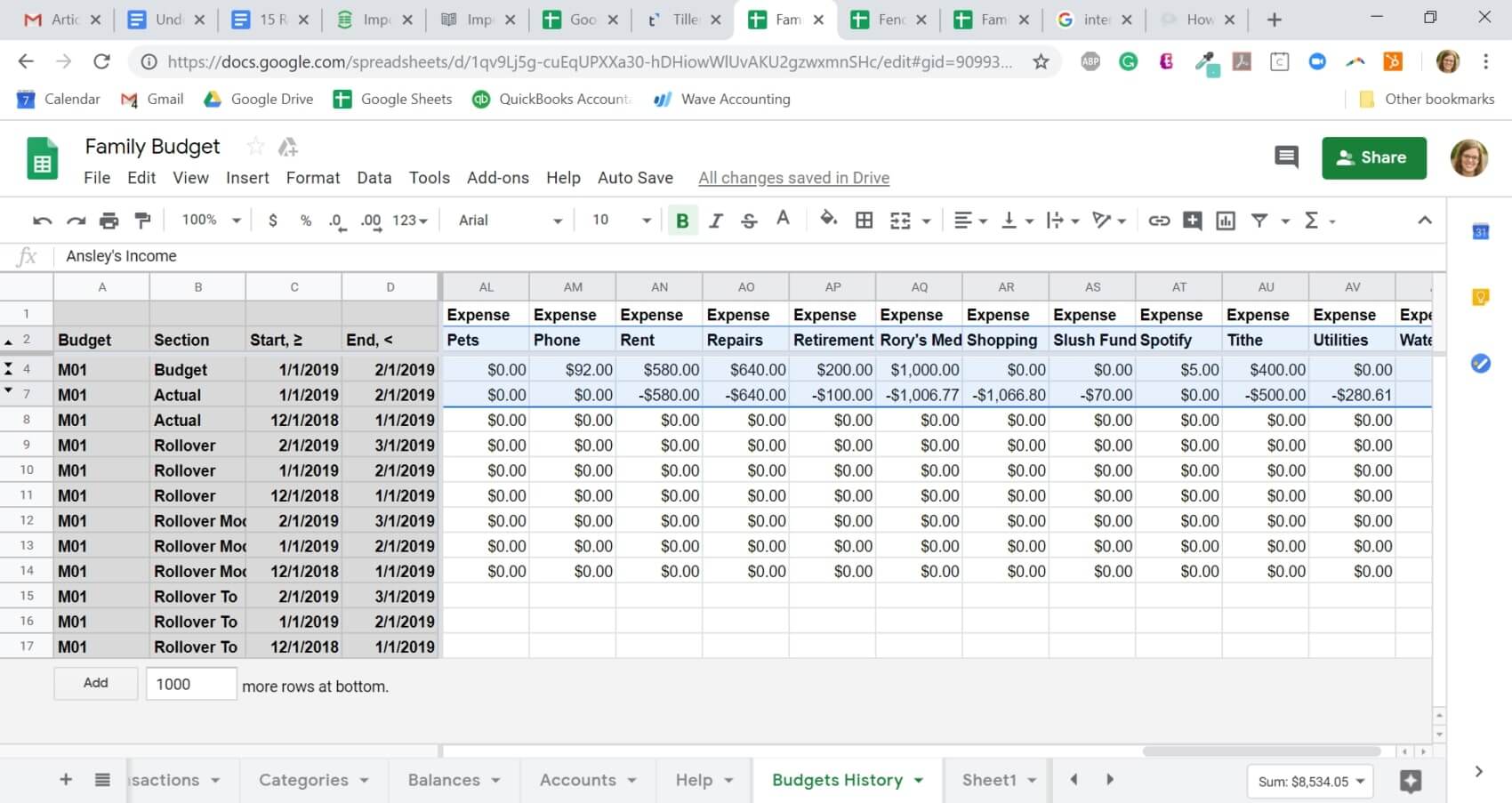Open the Sum $8,534.05 dropdown
This screenshot has width=1512, height=803.
[x=1310, y=782]
